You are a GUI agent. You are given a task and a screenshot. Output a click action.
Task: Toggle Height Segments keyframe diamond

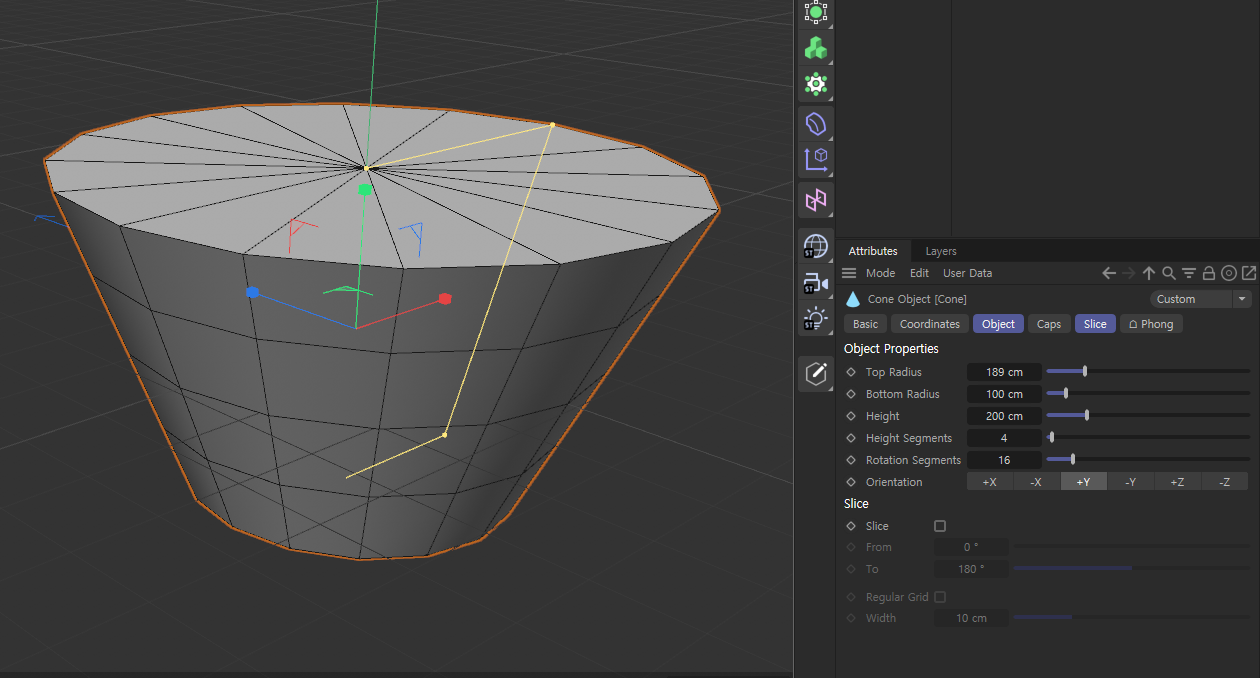851,438
